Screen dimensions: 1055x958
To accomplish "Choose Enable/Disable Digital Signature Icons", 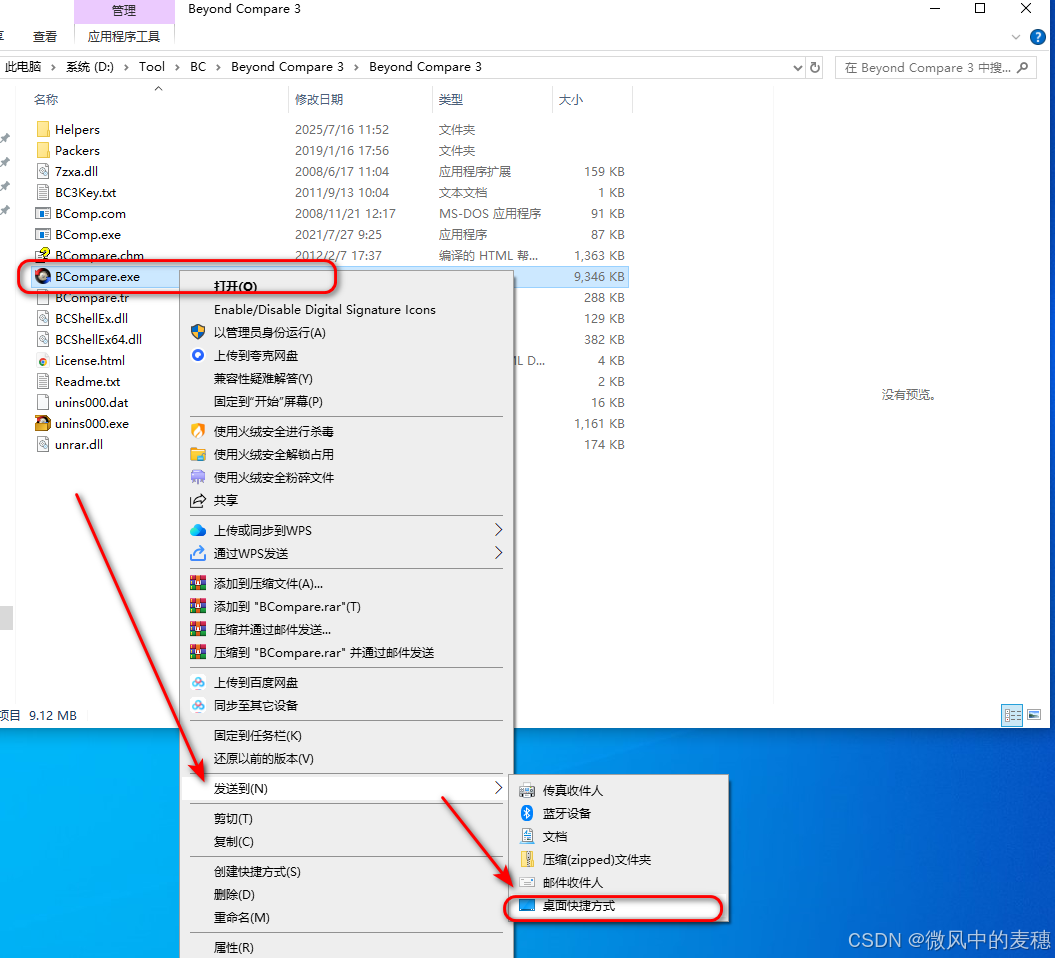I will [x=347, y=309].
